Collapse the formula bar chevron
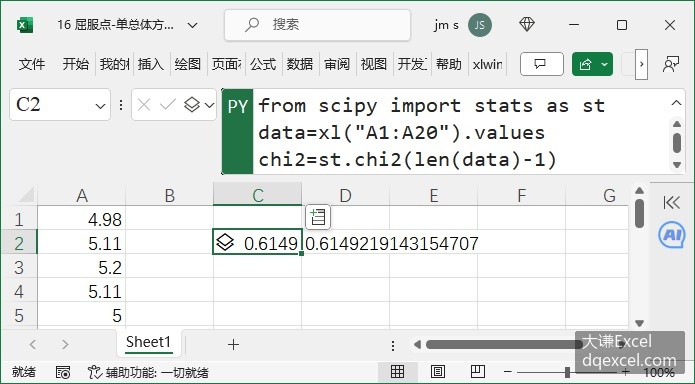 click(676, 103)
